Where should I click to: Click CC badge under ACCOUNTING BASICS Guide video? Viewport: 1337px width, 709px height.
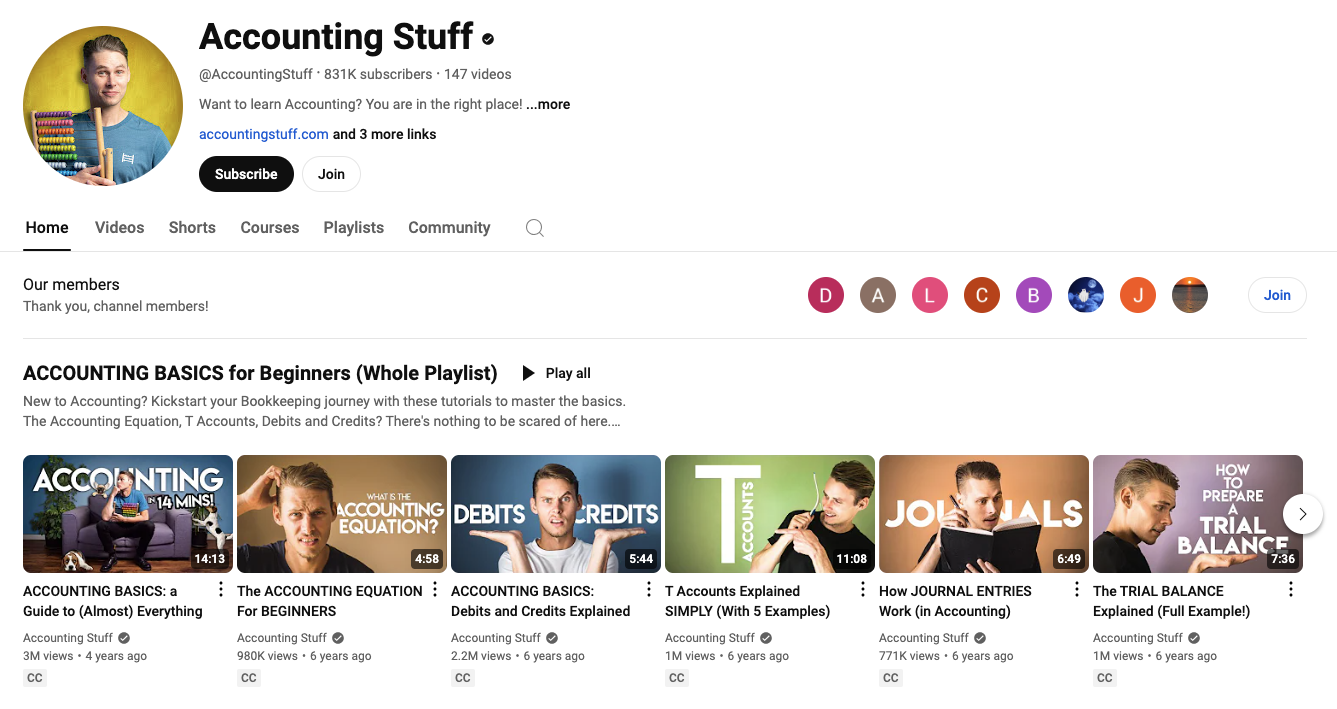click(35, 678)
